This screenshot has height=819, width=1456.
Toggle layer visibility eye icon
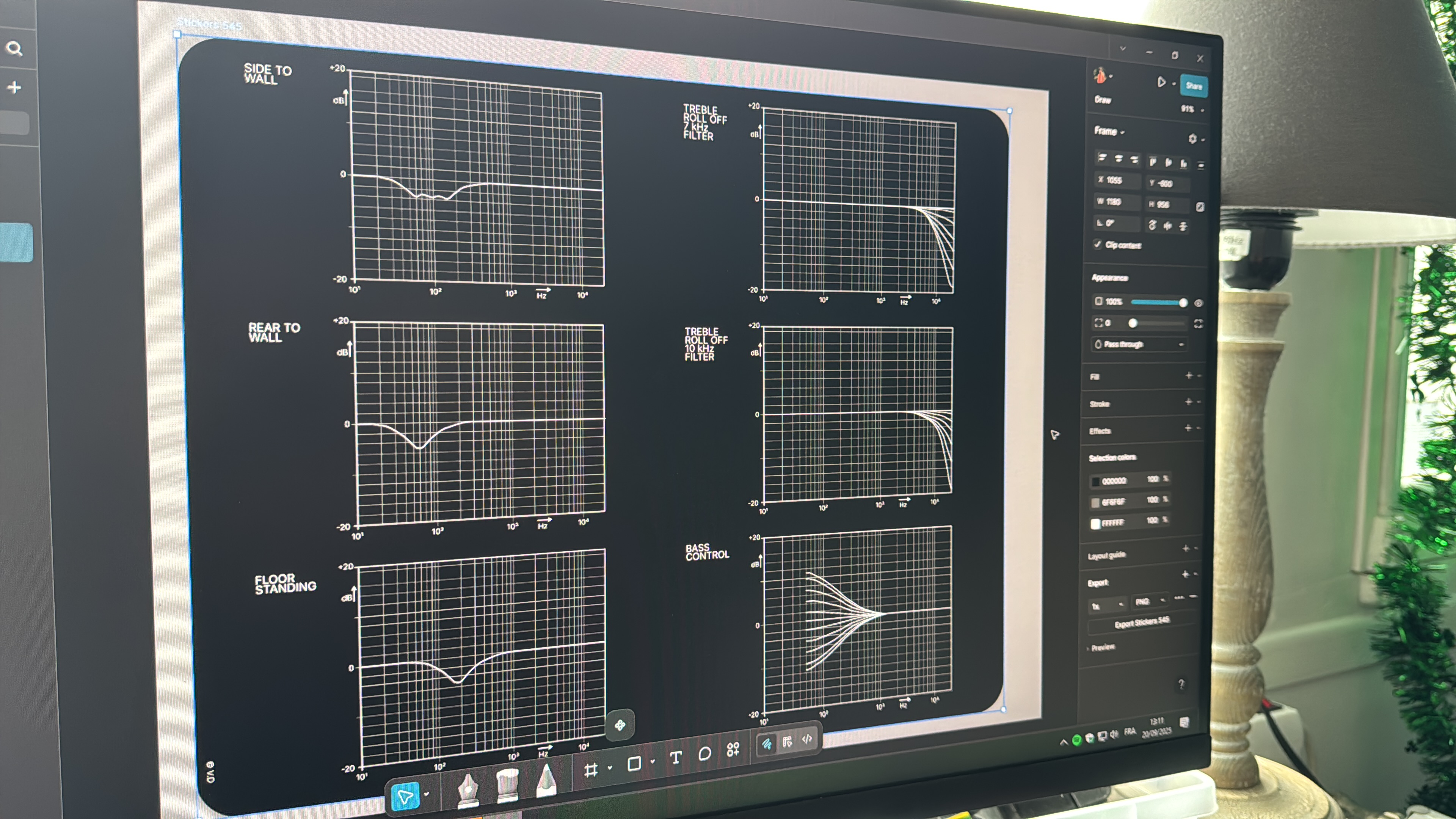click(1198, 303)
